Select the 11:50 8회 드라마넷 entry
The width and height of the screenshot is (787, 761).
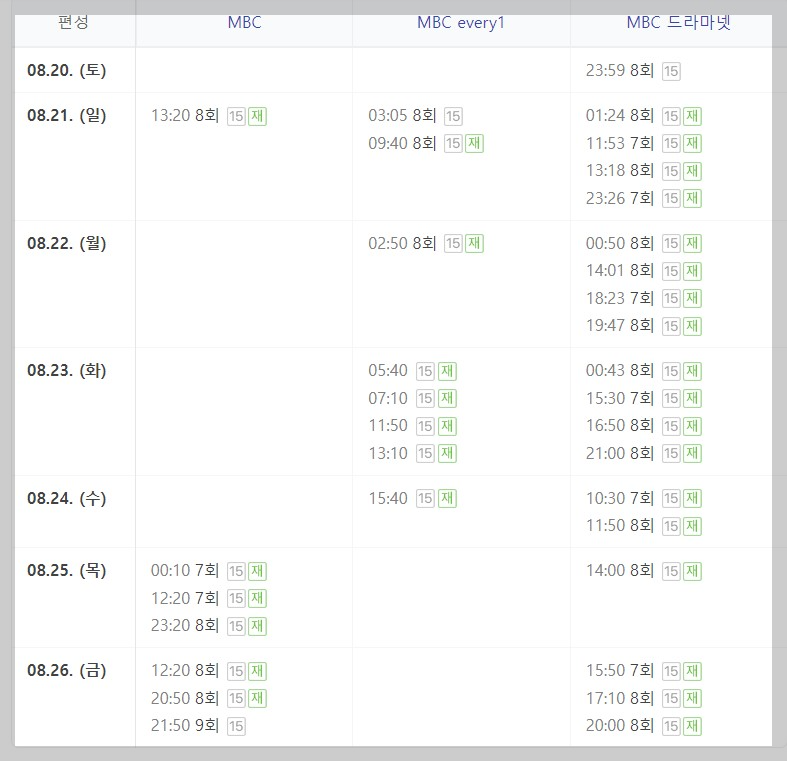point(620,526)
